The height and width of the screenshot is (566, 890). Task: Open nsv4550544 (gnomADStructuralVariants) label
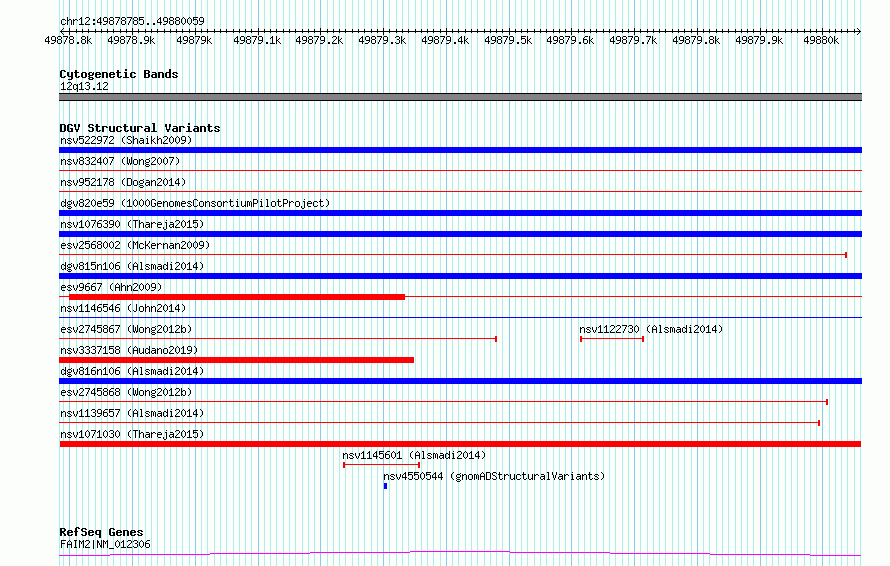click(x=494, y=476)
